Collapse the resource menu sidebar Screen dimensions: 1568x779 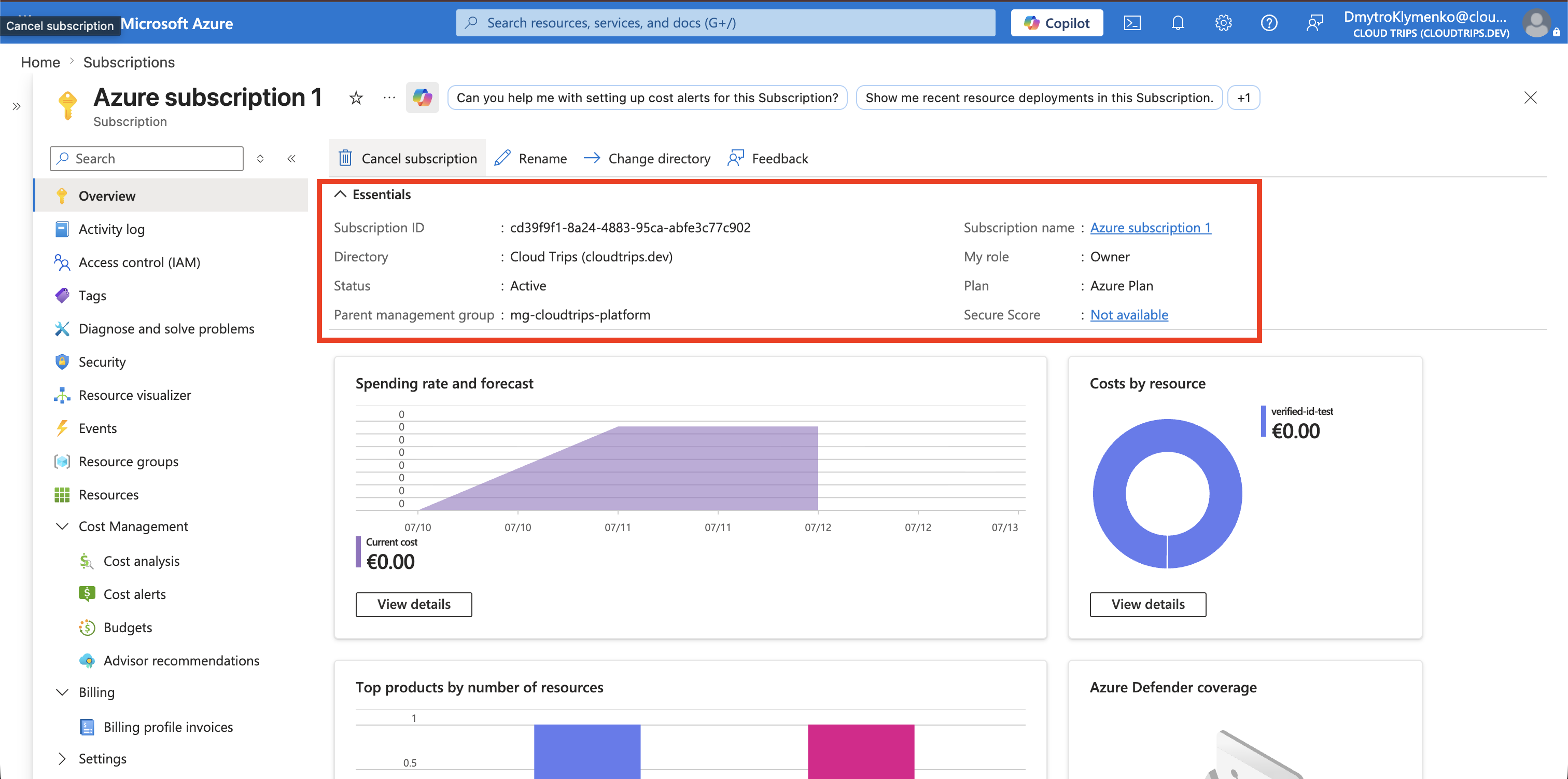click(x=291, y=159)
